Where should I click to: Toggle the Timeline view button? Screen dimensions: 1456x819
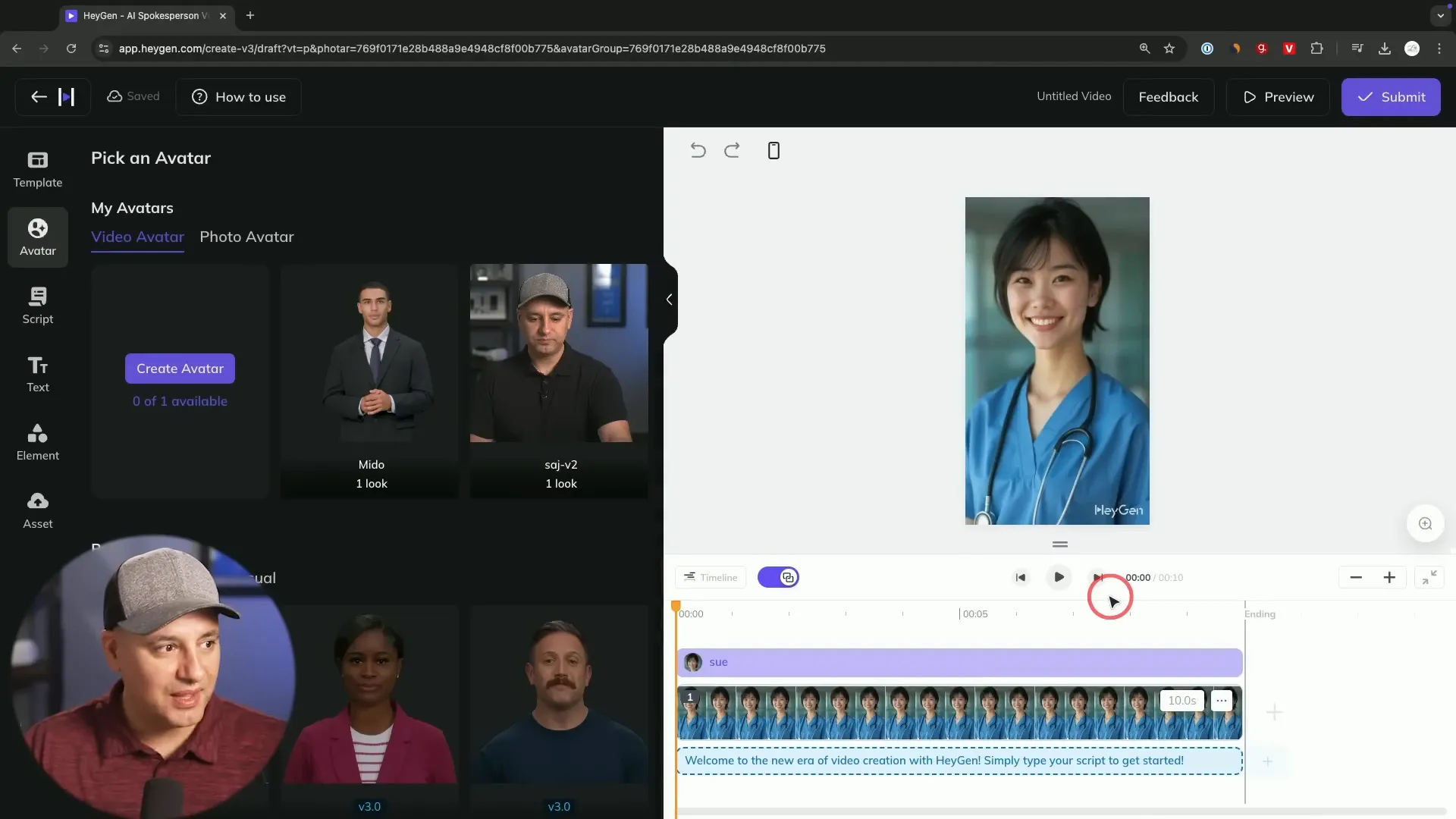click(711, 577)
